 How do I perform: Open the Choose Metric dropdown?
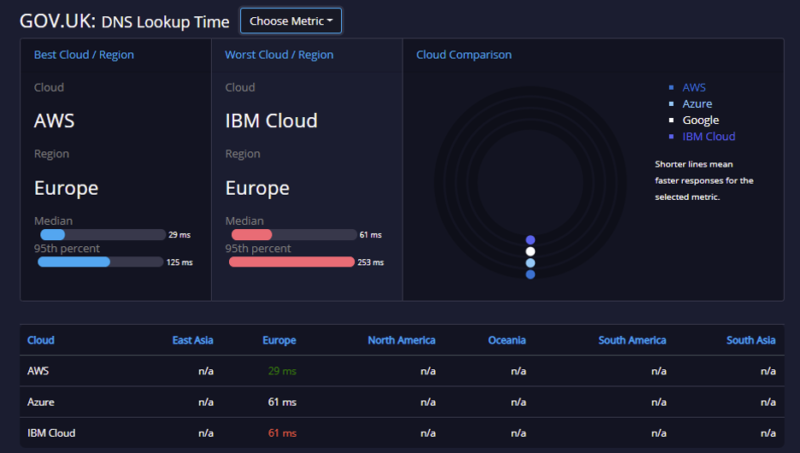(291, 21)
